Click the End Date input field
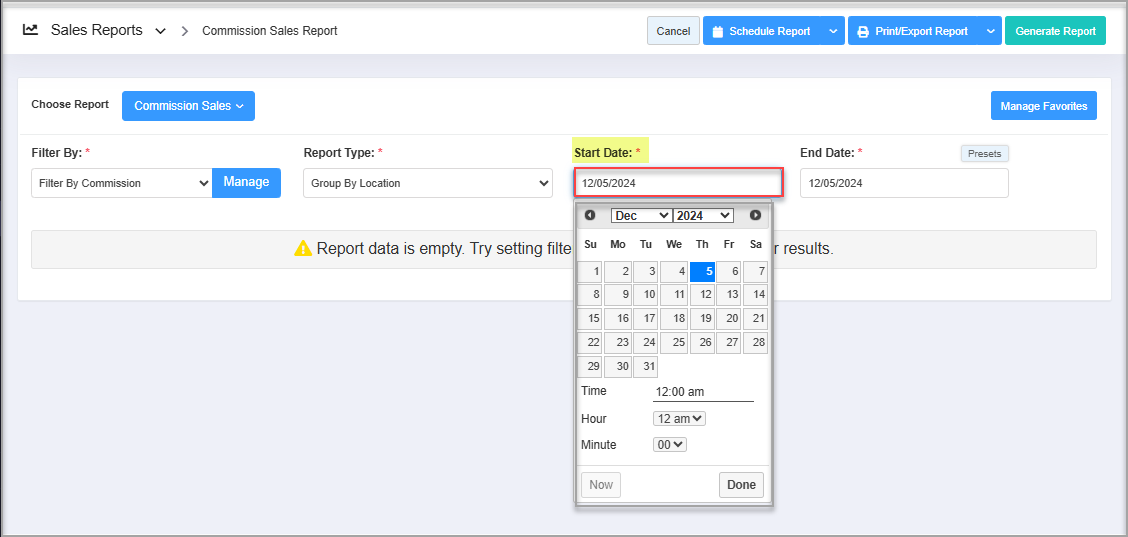 [x=904, y=183]
